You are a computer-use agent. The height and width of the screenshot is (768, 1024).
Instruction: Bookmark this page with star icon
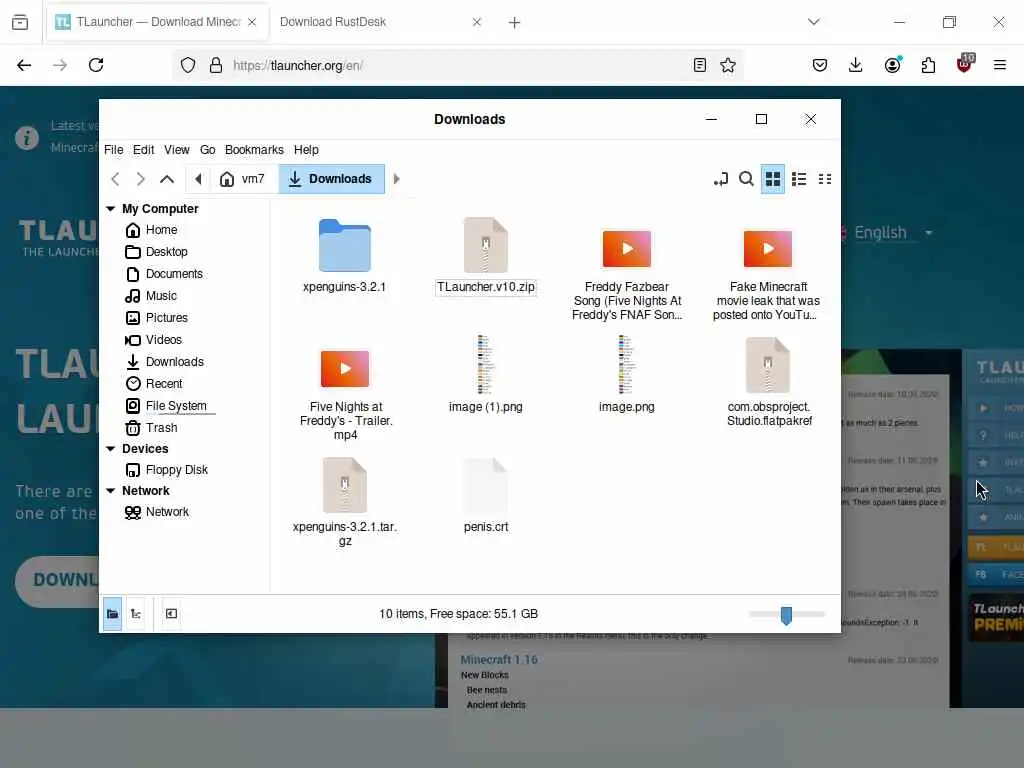click(728, 65)
